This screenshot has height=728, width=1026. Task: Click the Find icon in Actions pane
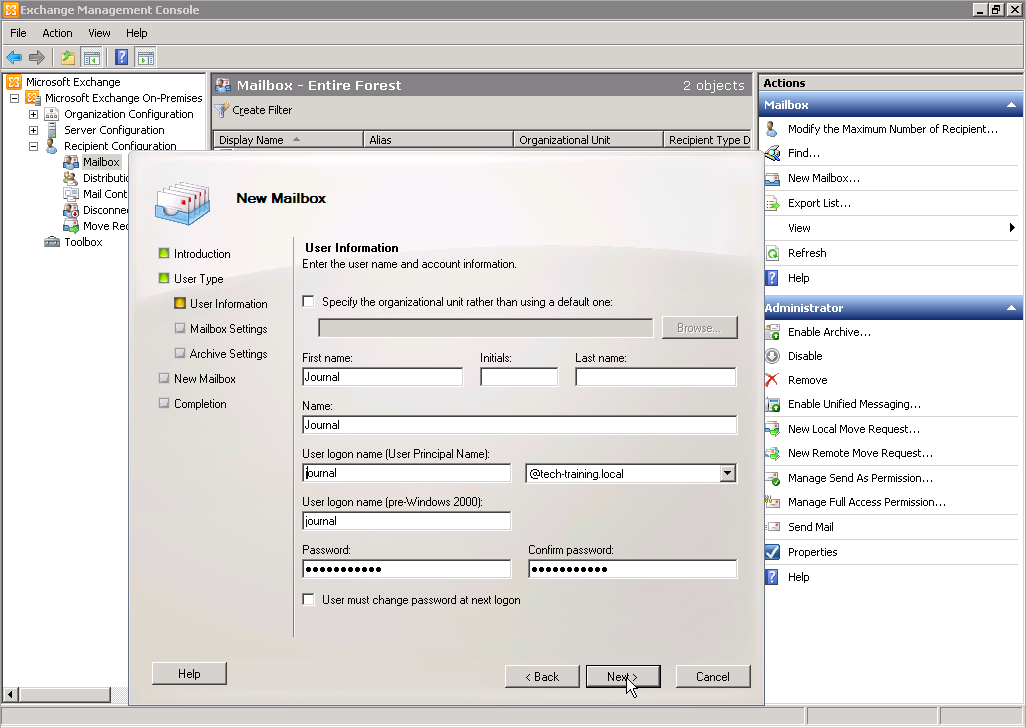(x=772, y=153)
